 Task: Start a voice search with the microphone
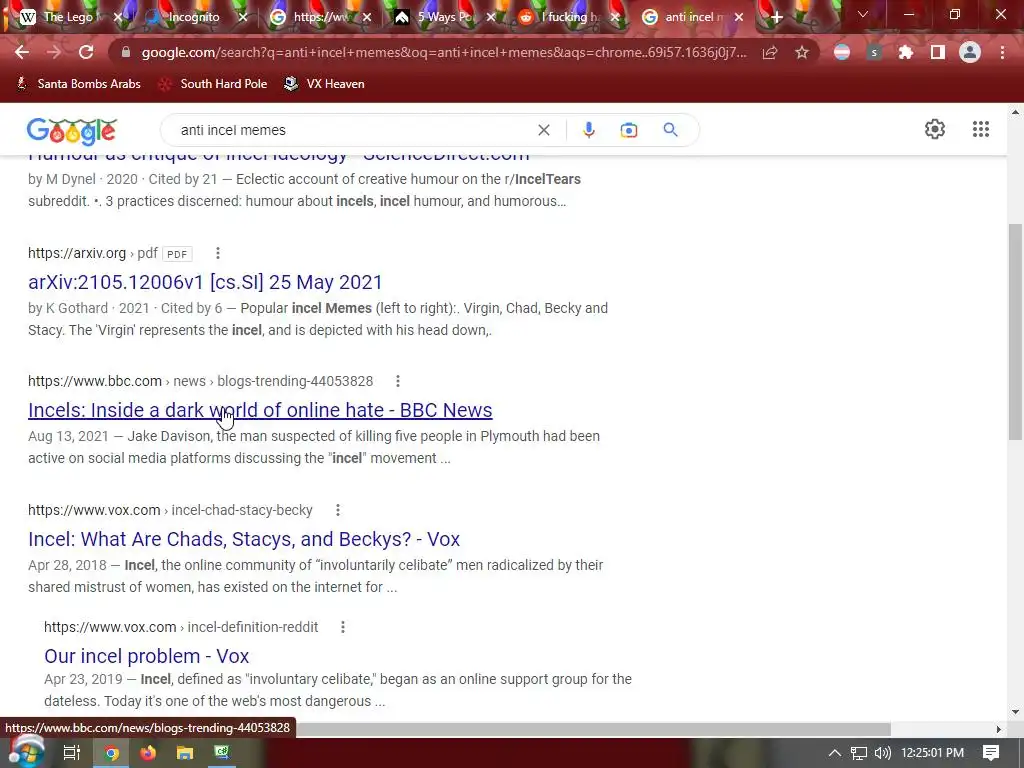588,130
